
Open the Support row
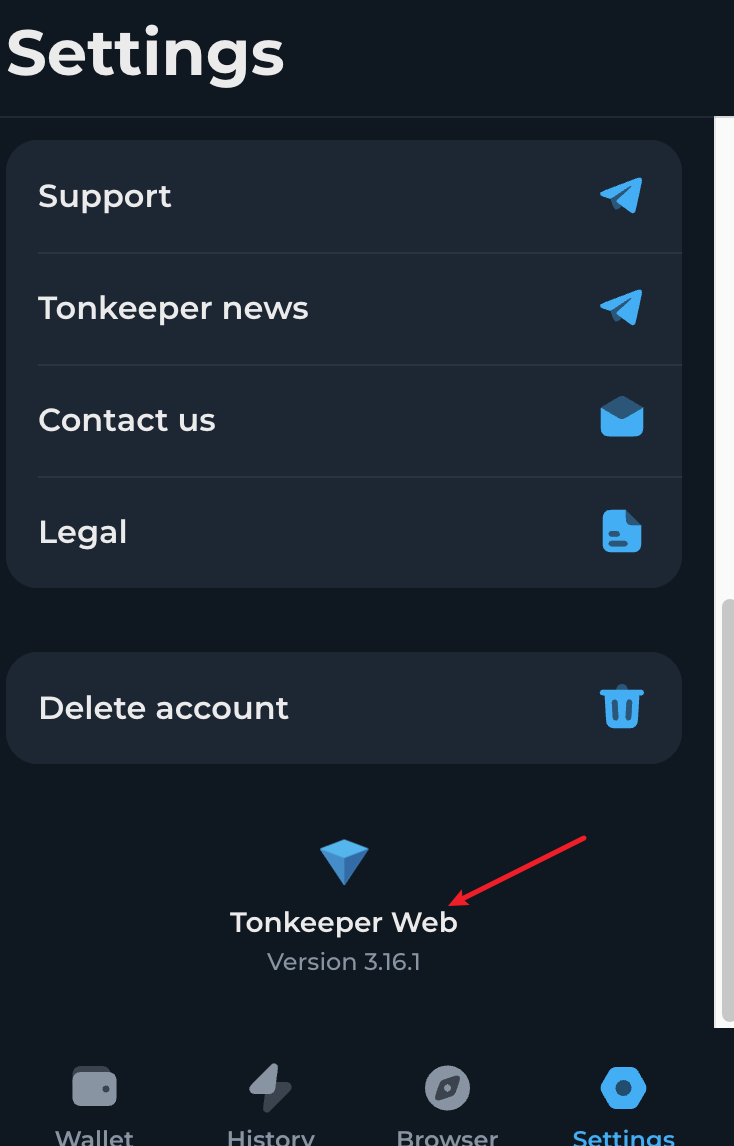[x=344, y=197]
